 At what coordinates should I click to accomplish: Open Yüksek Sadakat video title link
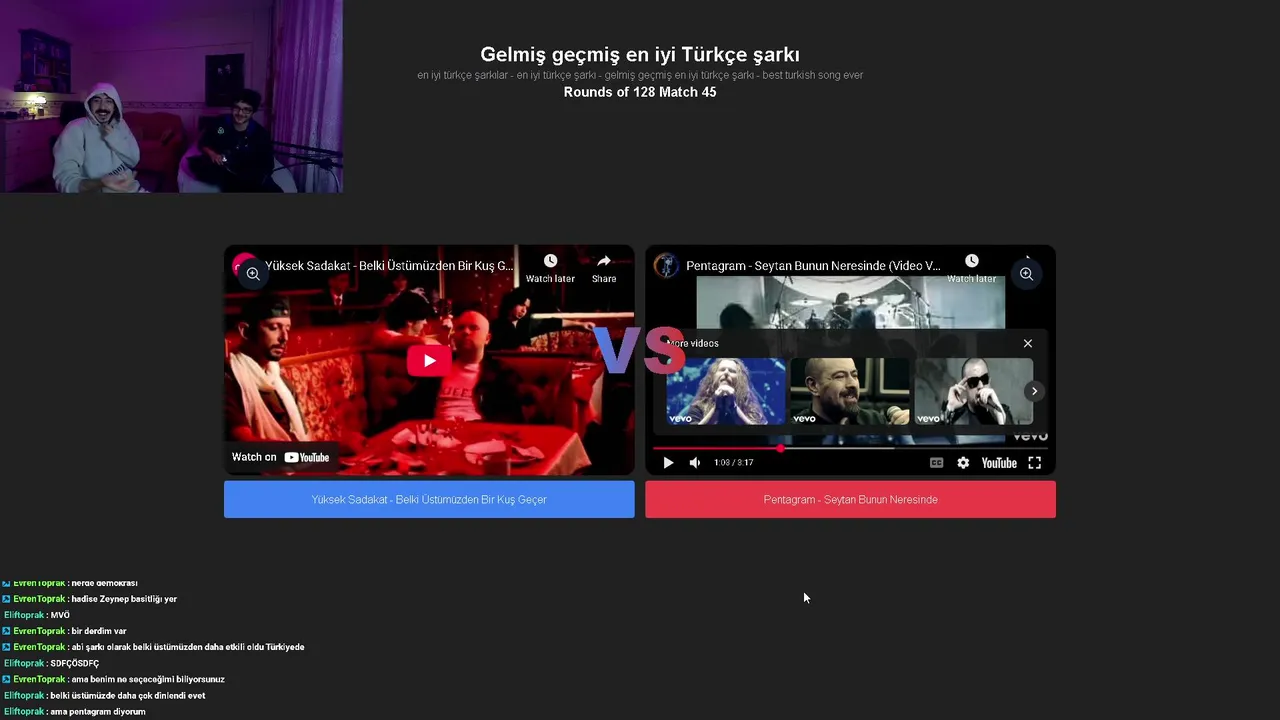(x=389, y=266)
